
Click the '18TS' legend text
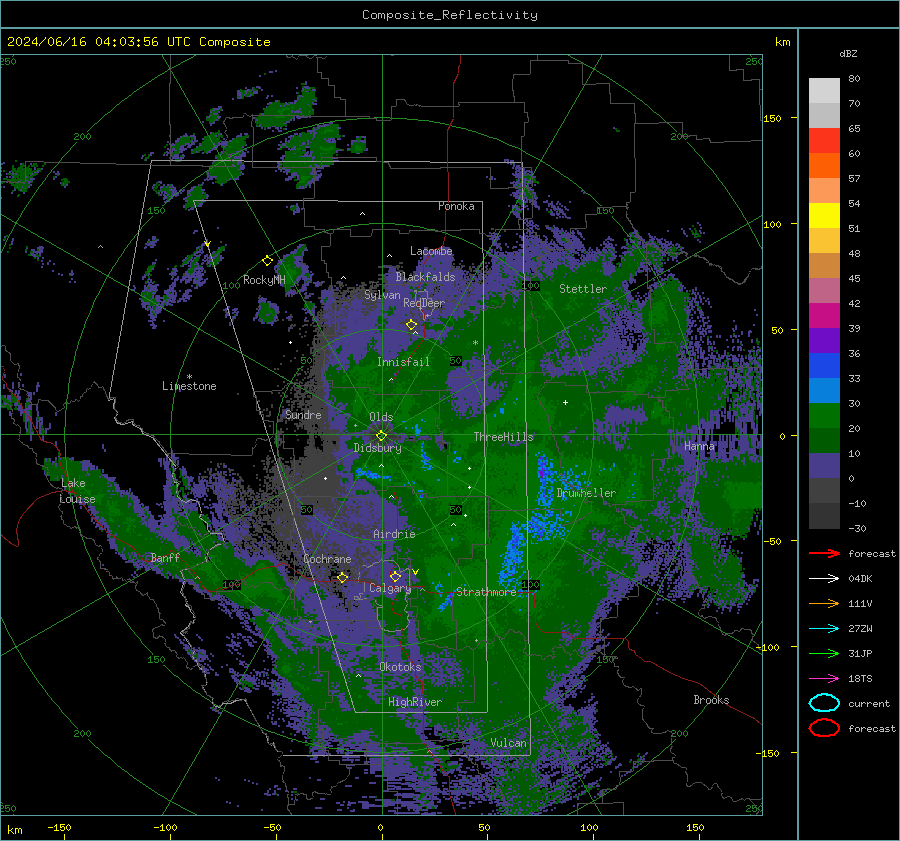[860, 679]
